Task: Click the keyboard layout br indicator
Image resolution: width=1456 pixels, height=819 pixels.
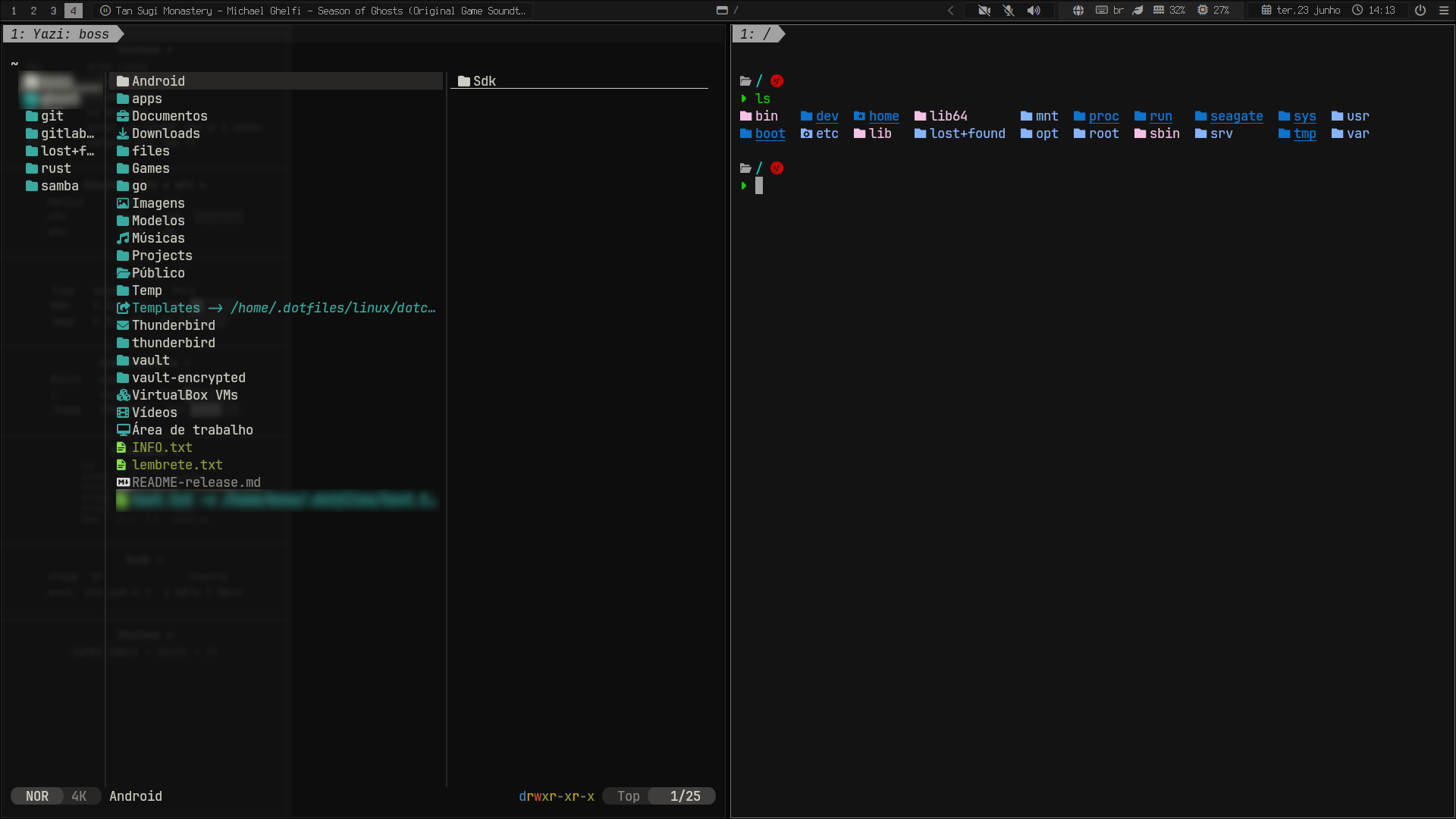Action: [1109, 11]
